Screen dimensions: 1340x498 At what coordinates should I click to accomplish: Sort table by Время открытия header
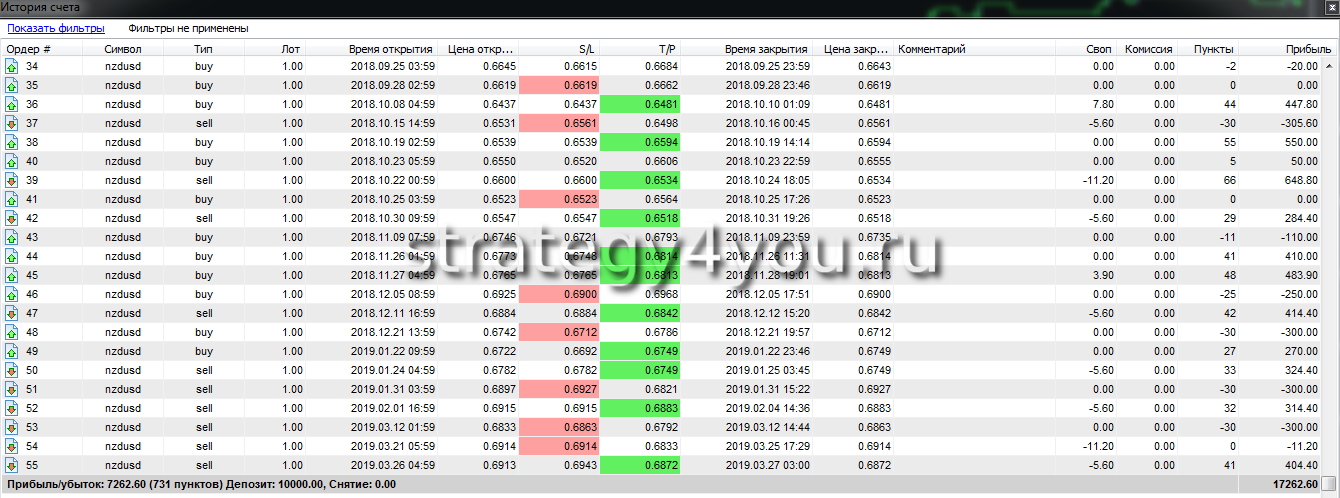tap(390, 48)
